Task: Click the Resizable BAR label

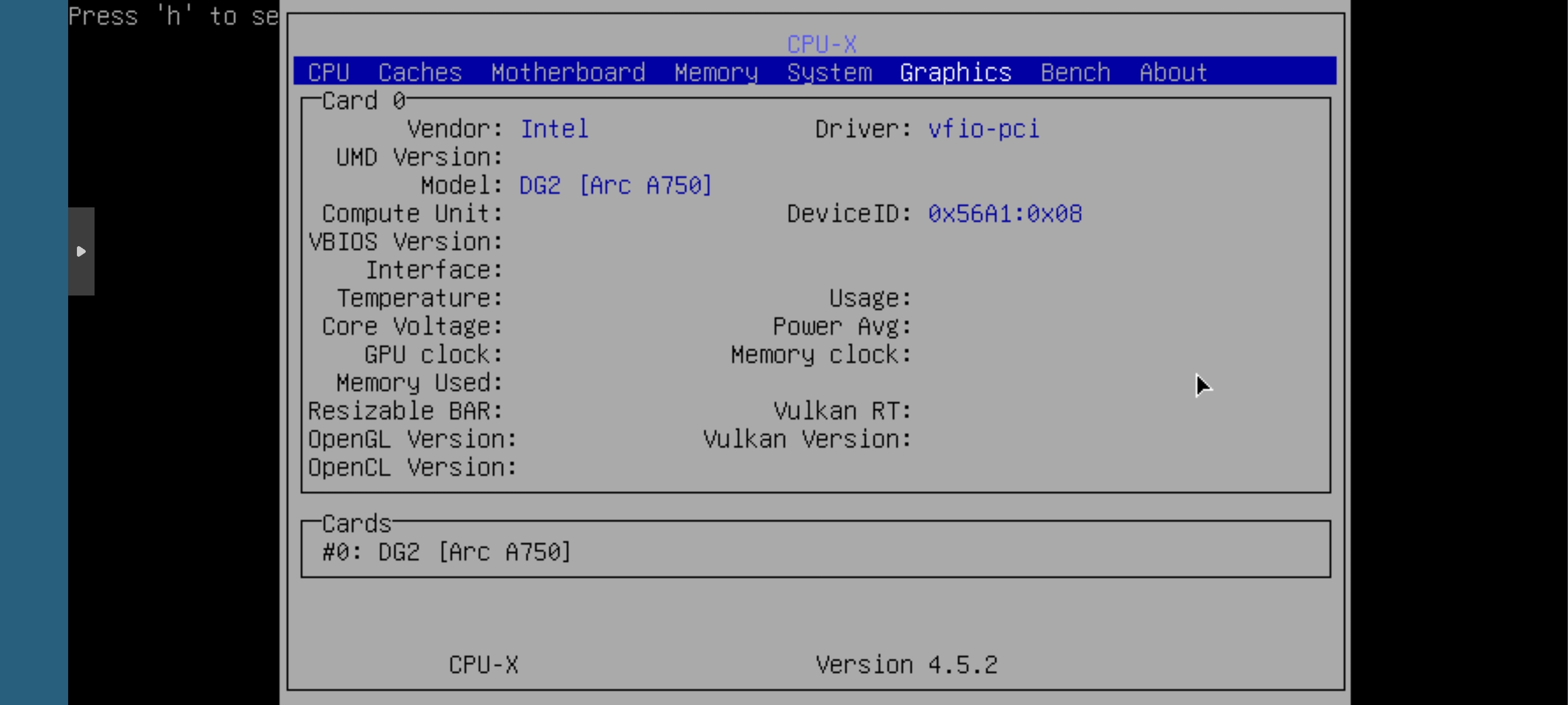Action: pyautogui.click(x=405, y=411)
